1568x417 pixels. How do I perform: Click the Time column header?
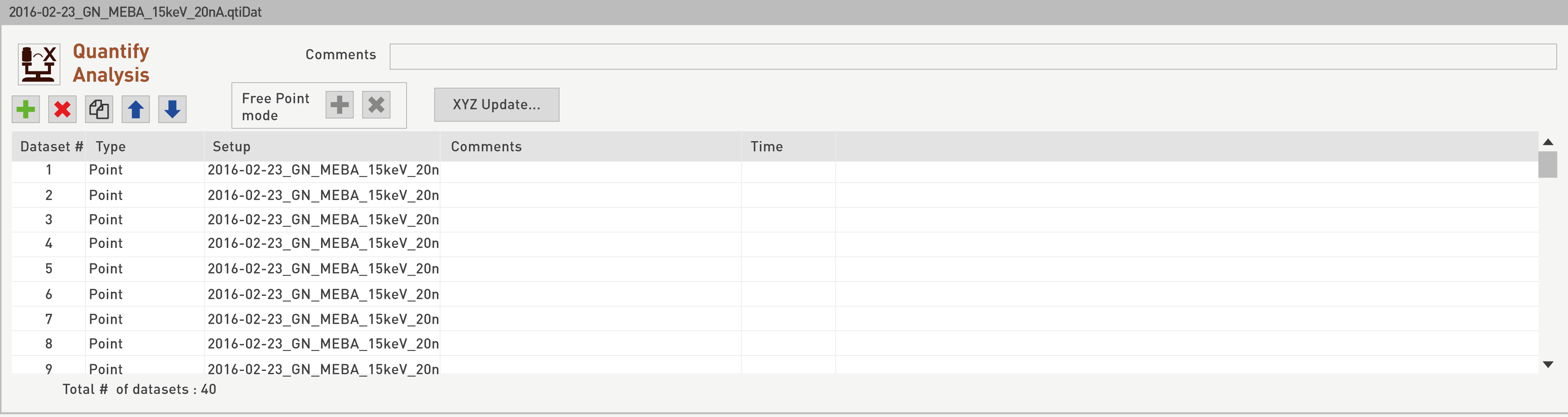click(766, 147)
